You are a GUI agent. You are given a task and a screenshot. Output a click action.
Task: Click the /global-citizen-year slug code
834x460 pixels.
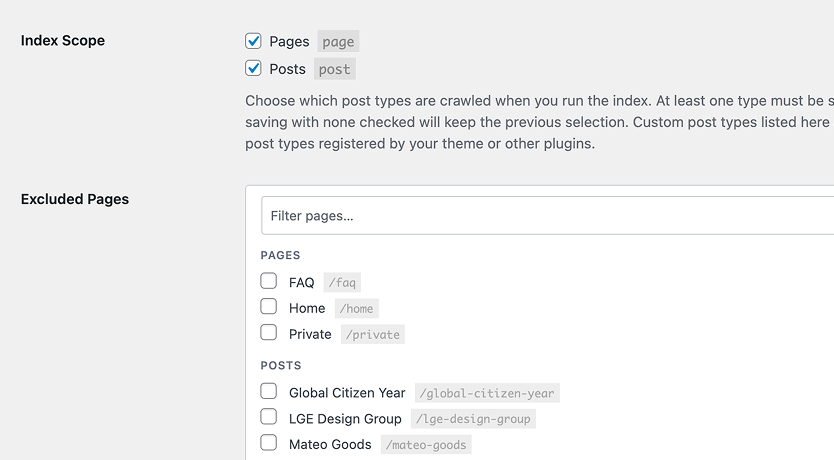coord(486,393)
